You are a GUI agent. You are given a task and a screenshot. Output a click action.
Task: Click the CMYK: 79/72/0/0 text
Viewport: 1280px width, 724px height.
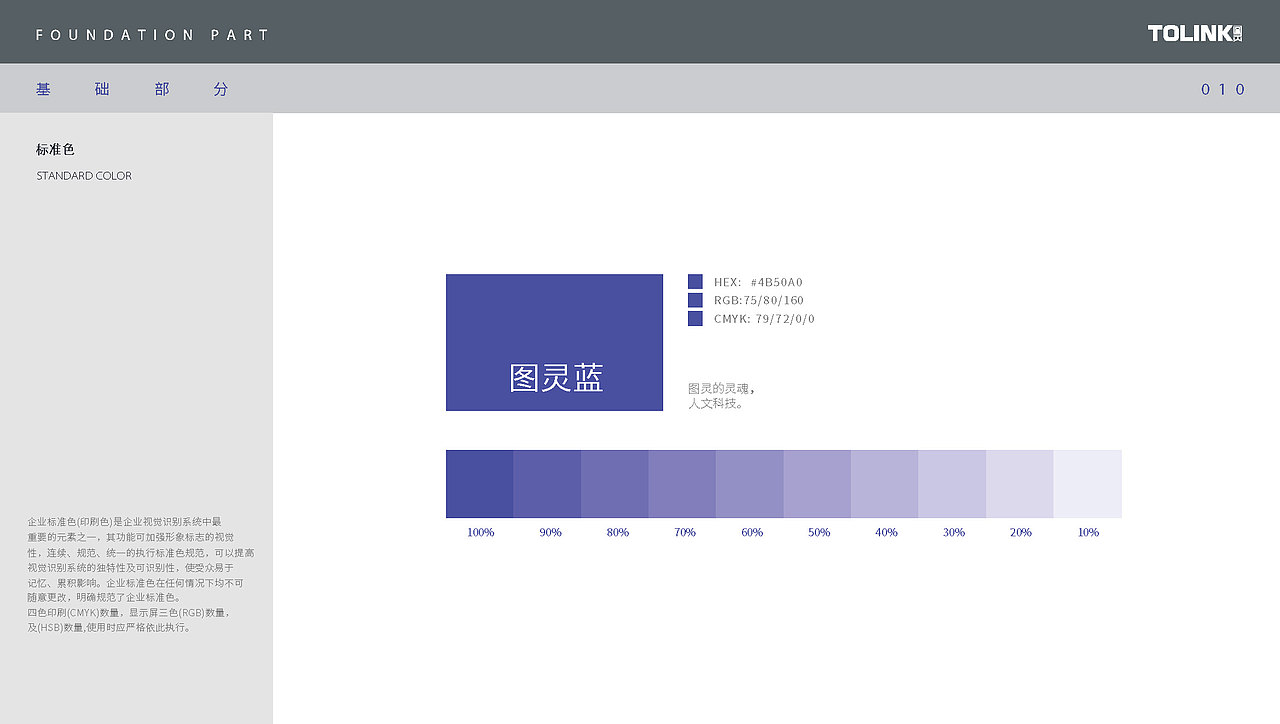[x=764, y=319]
